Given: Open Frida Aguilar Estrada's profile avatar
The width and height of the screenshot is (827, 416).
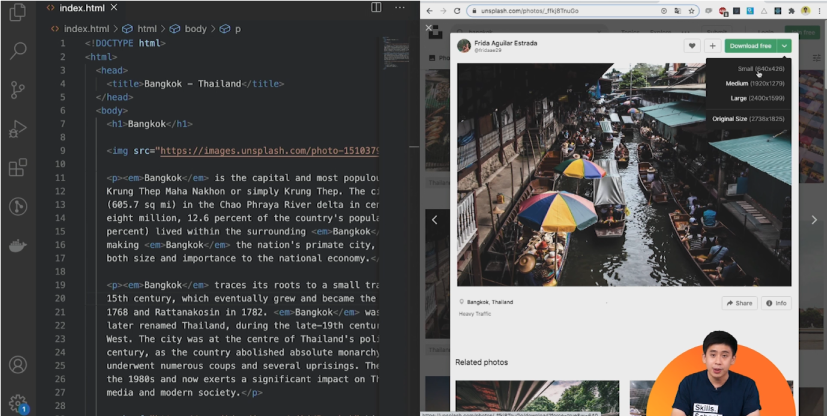Looking at the screenshot, I should pyautogui.click(x=464, y=46).
